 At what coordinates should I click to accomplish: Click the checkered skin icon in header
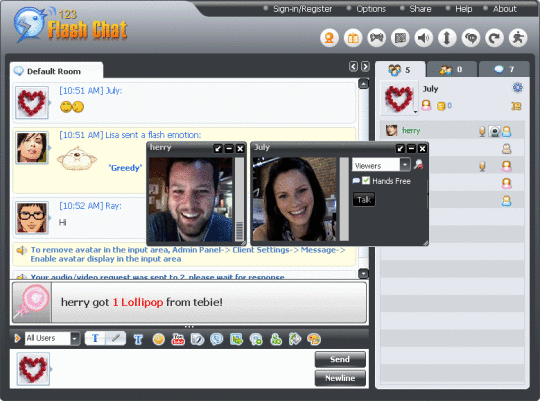click(x=400, y=38)
